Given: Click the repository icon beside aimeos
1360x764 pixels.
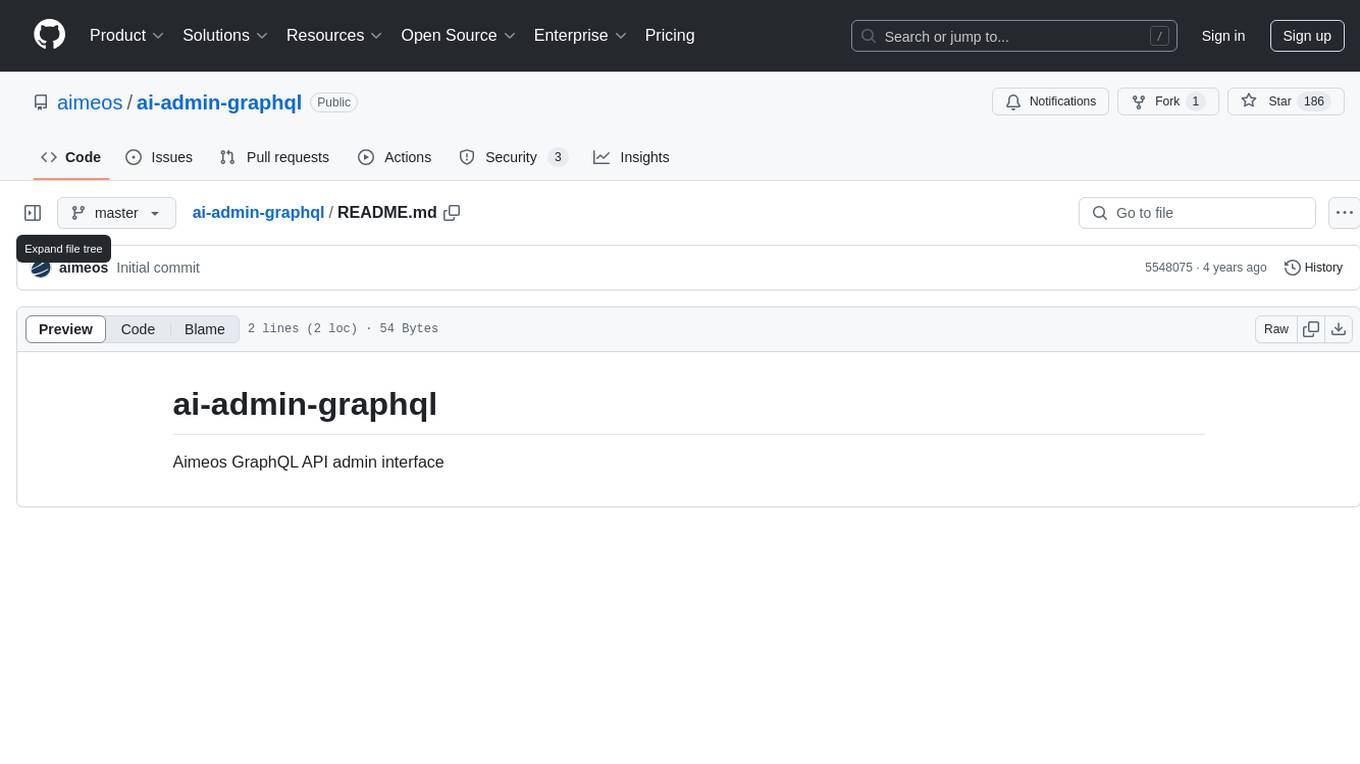Looking at the screenshot, I should [41, 103].
